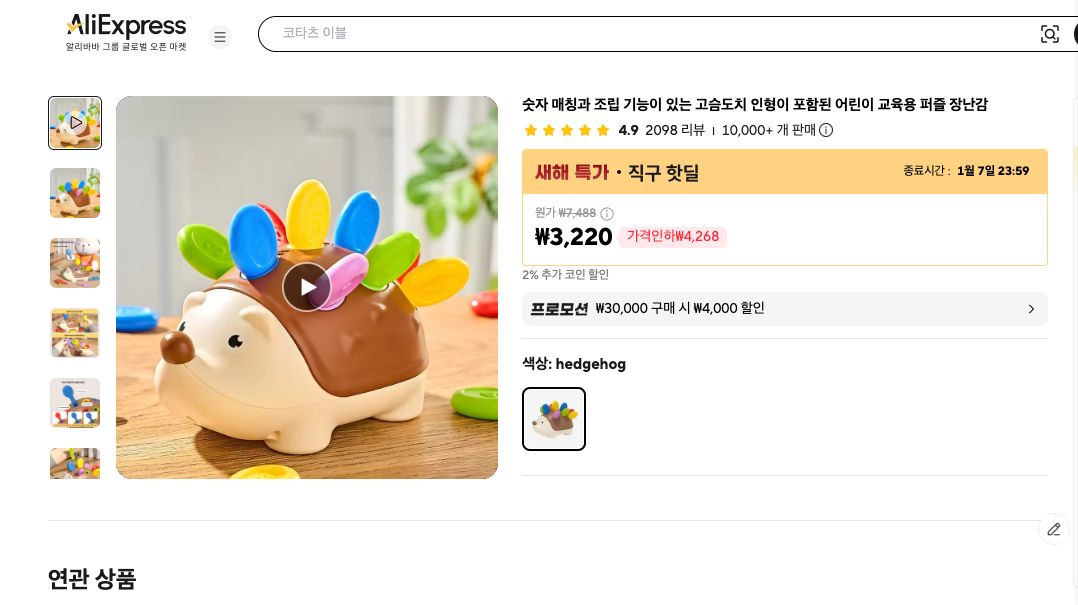Click the info icon beside the original price ₩7,488

607,213
